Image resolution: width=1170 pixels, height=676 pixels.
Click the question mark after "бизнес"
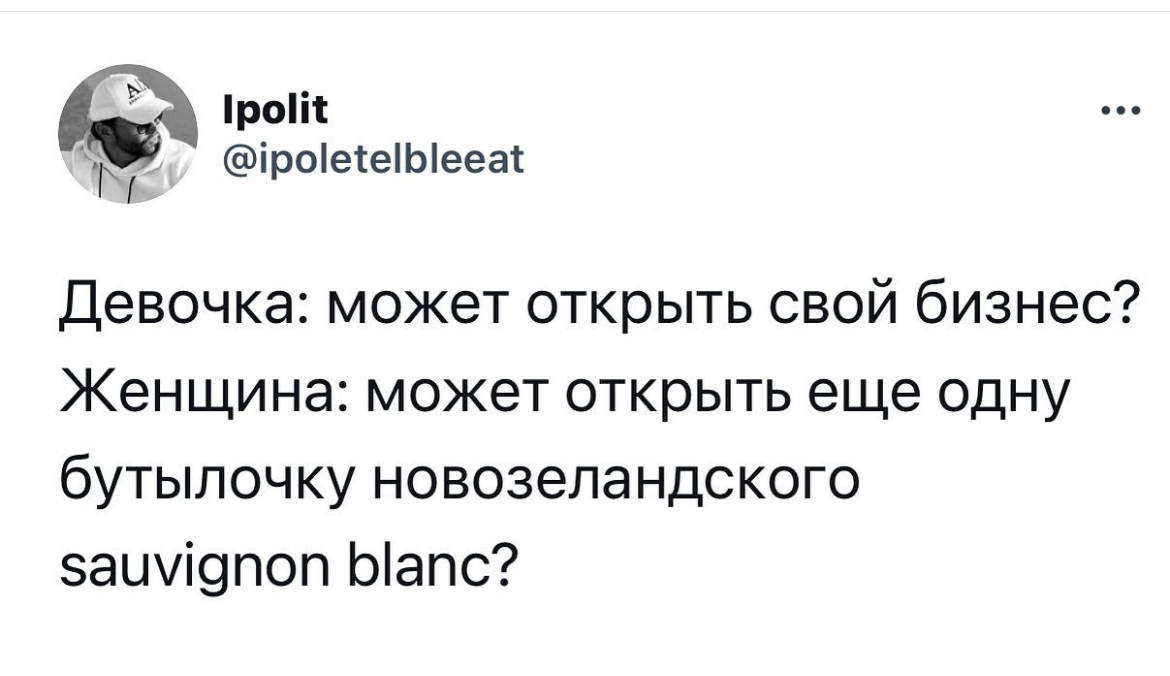pyautogui.click(x=1128, y=306)
